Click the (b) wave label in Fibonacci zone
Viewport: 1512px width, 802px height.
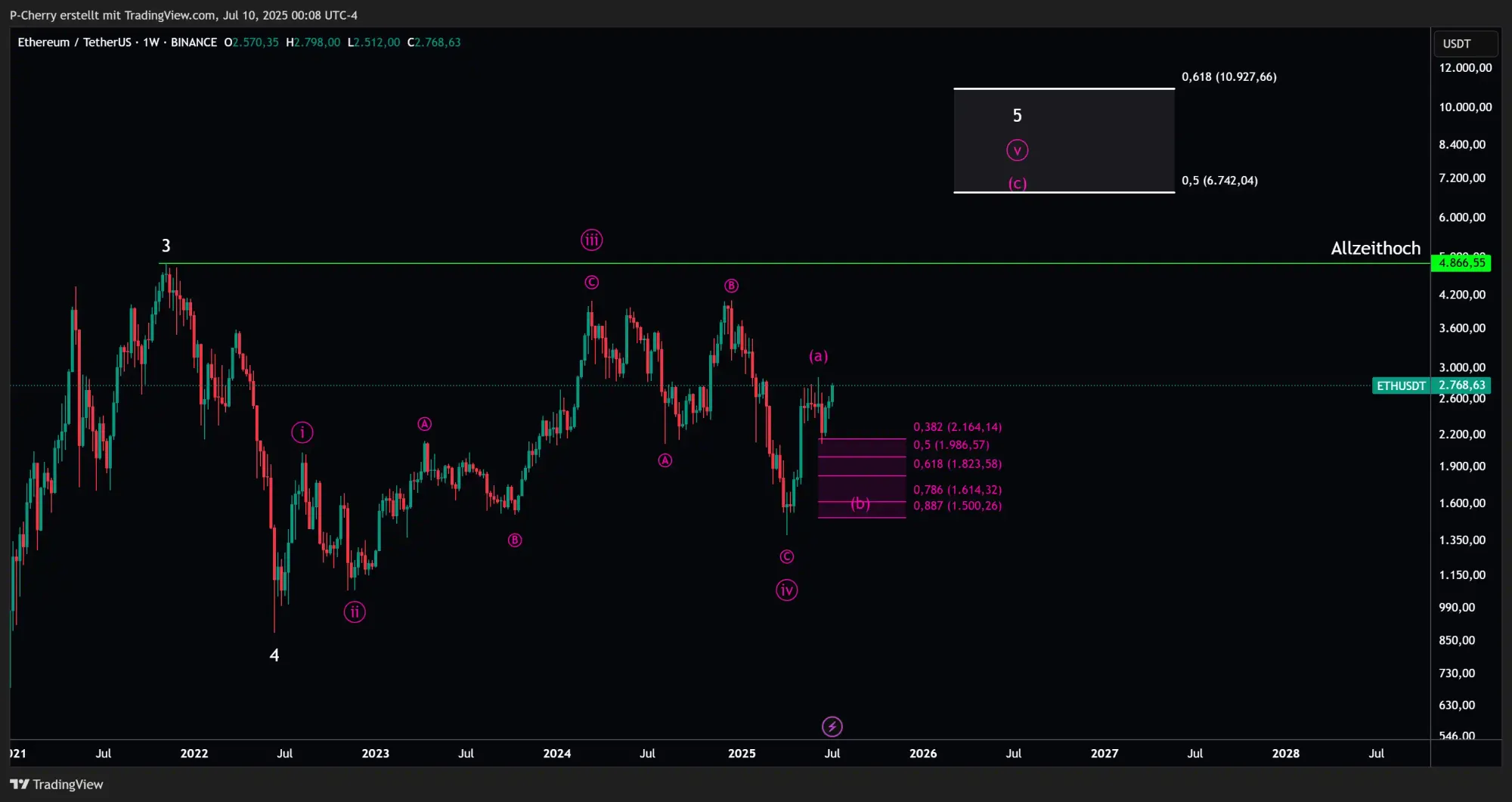coord(860,503)
